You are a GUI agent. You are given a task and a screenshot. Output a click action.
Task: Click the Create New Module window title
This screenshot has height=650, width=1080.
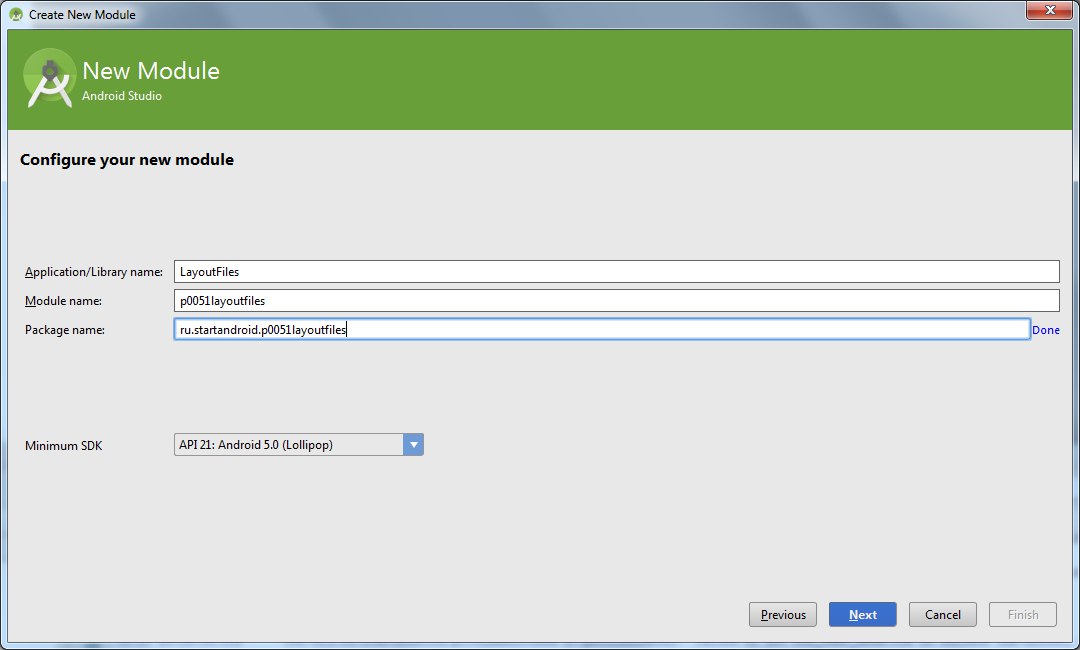pyautogui.click(x=82, y=14)
